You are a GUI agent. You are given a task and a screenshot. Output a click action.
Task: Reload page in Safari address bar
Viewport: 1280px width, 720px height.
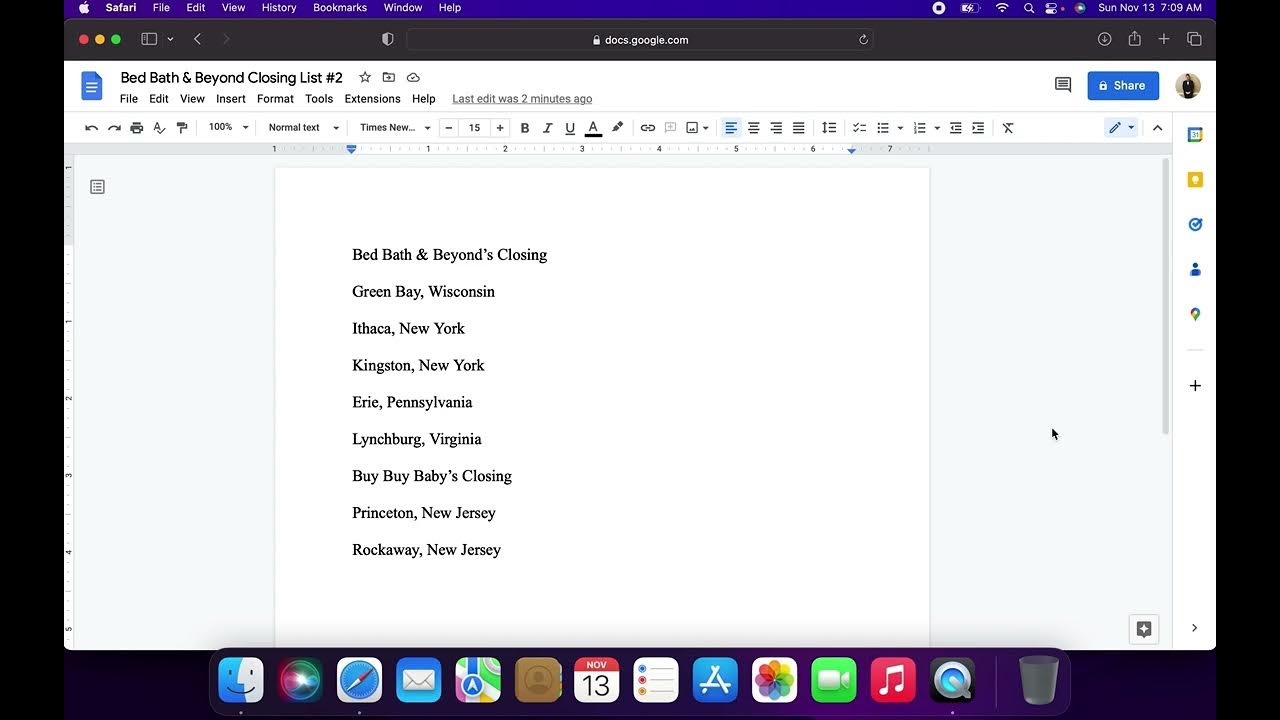(863, 40)
